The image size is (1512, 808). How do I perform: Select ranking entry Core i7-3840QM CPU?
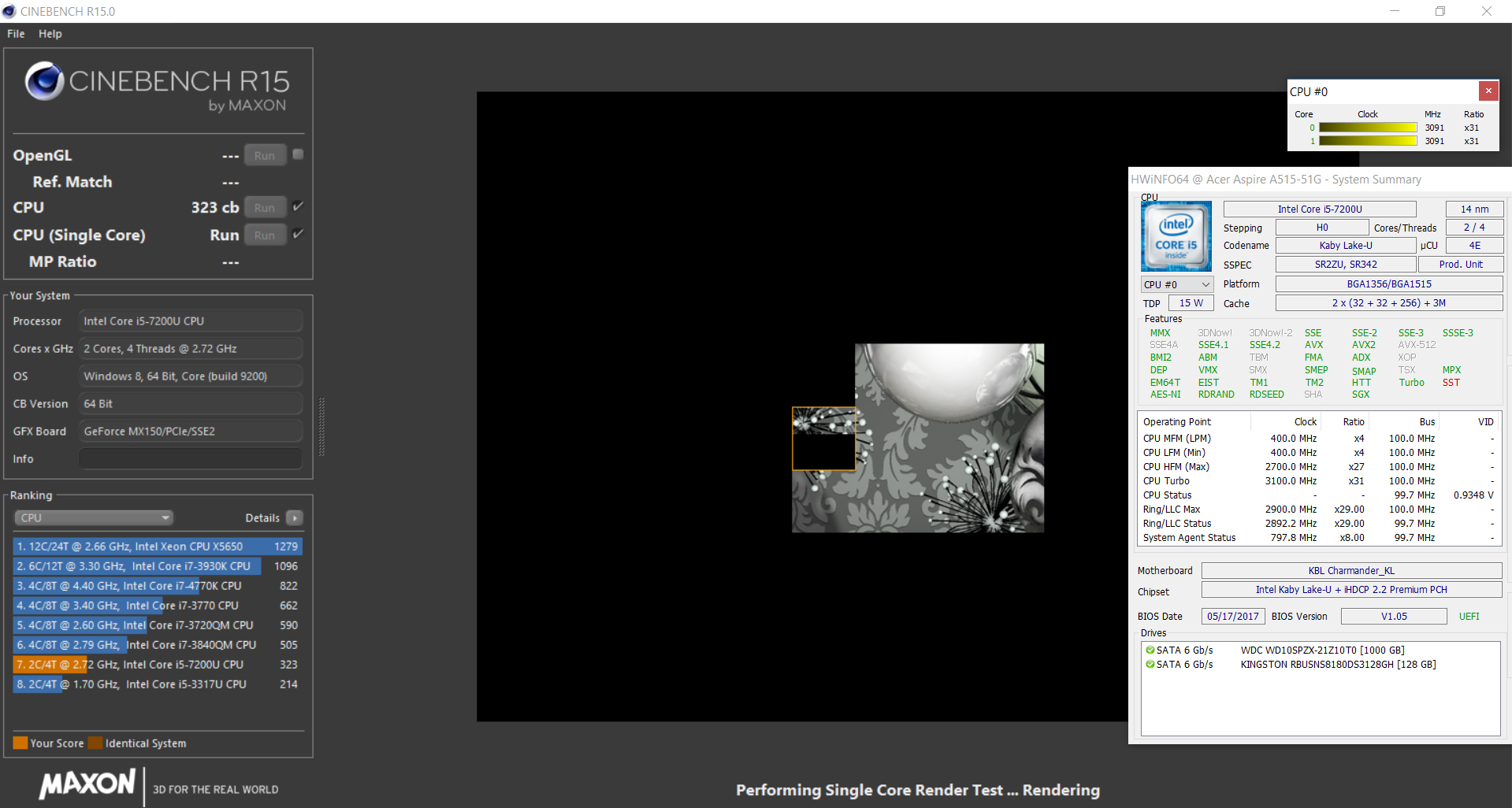pos(158,644)
